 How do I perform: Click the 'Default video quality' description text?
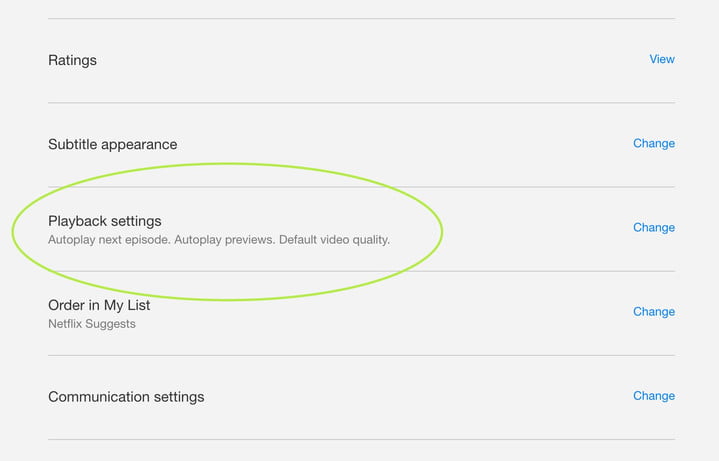334,240
